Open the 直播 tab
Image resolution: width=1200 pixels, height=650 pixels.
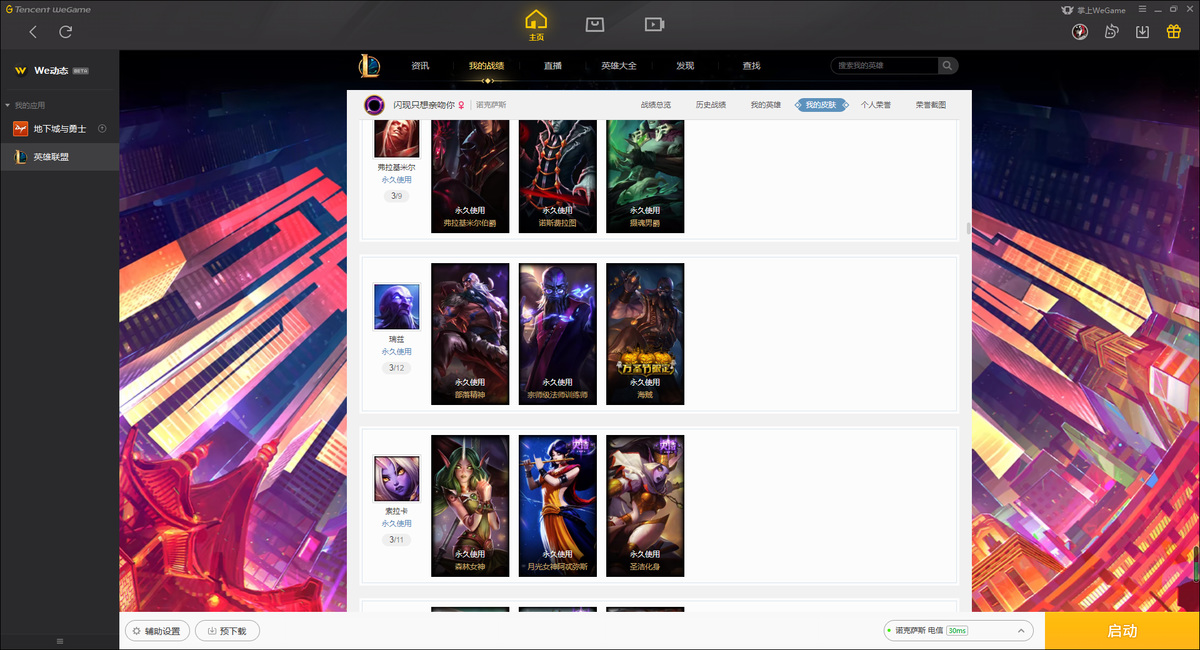pyautogui.click(x=553, y=66)
